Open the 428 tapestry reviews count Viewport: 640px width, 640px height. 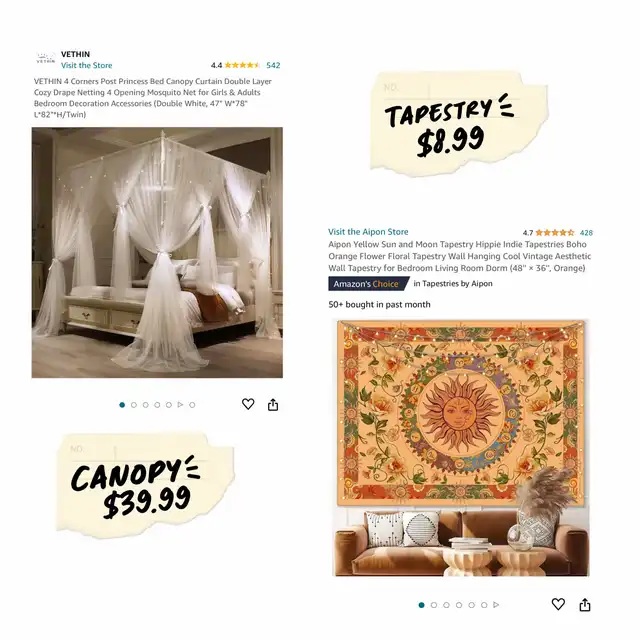586,233
